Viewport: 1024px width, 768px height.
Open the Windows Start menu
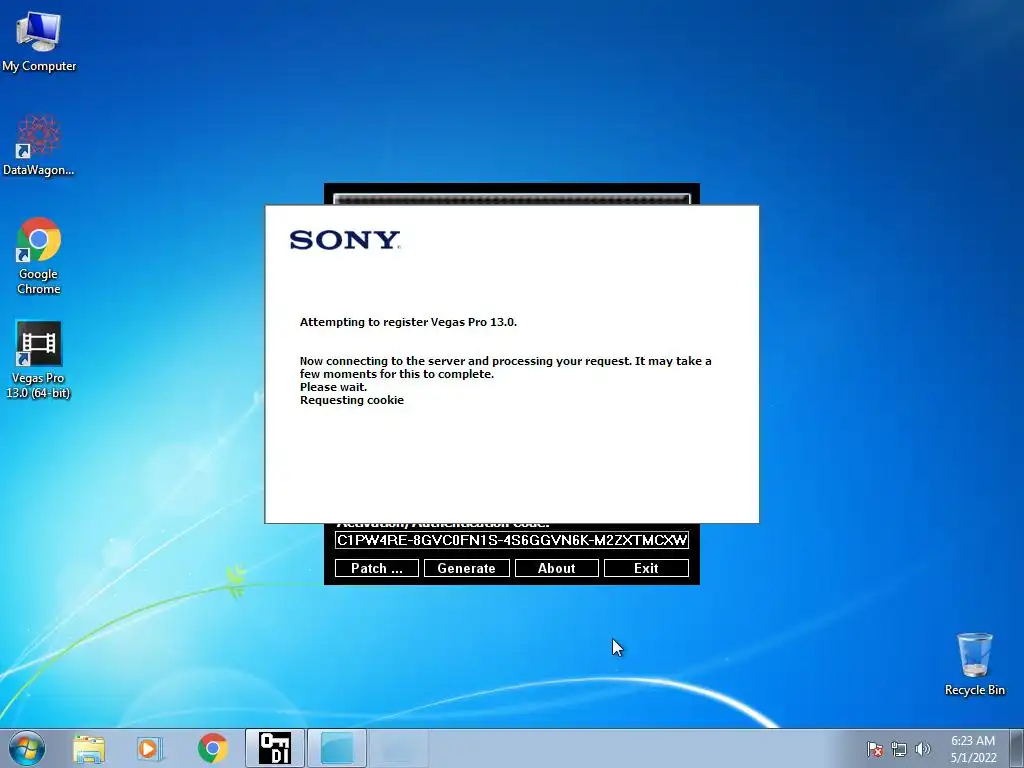[26, 748]
